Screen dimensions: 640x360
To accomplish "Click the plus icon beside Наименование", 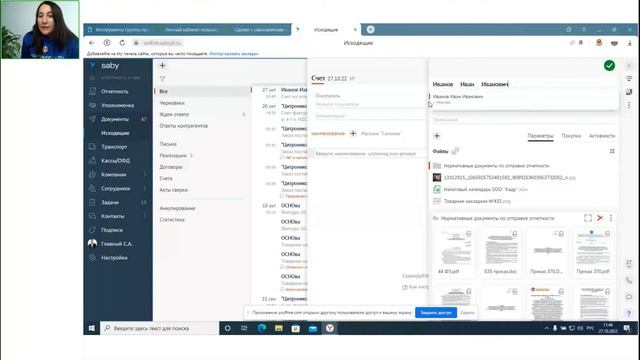I will (353, 133).
